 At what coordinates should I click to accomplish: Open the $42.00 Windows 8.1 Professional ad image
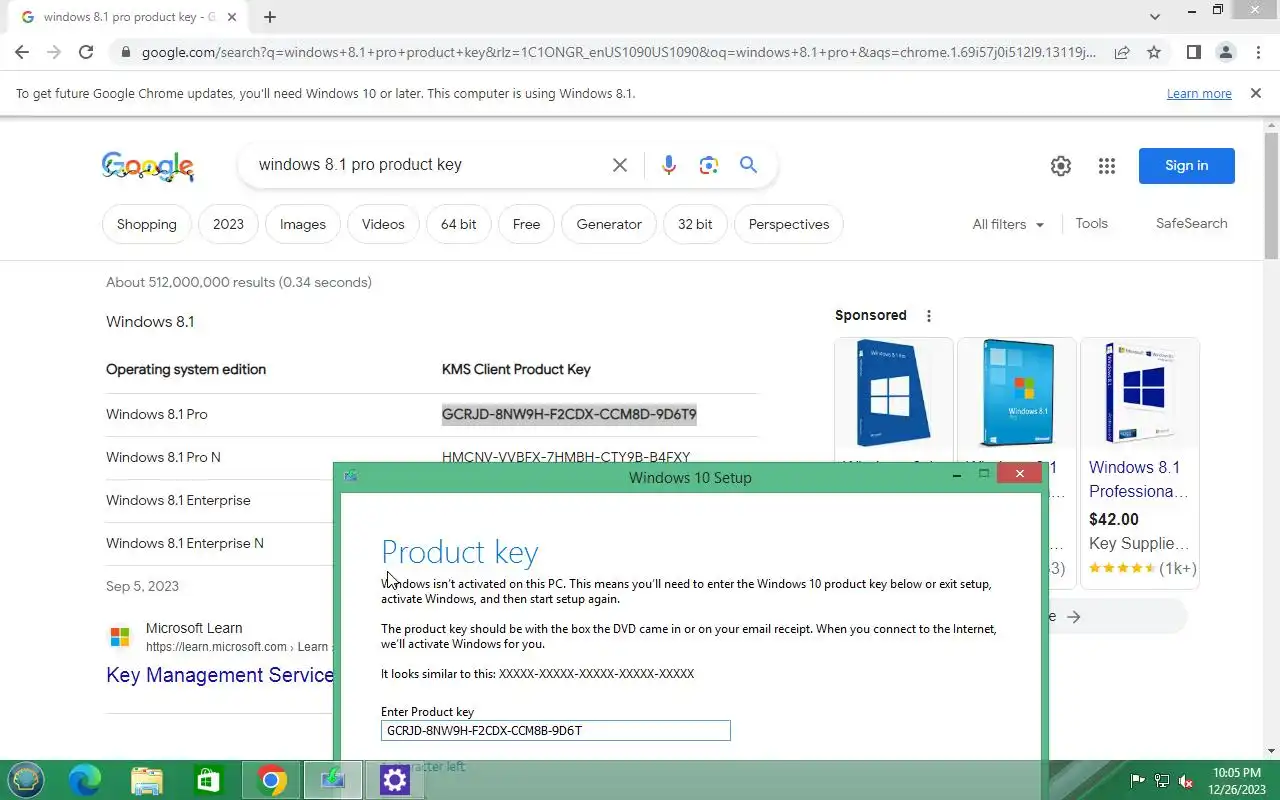coord(1140,392)
